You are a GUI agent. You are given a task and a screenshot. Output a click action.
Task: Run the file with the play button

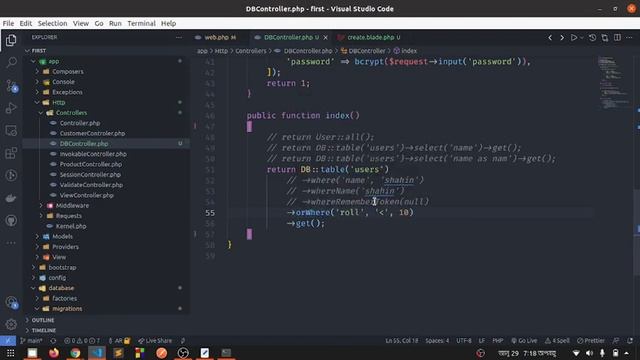click(574, 38)
